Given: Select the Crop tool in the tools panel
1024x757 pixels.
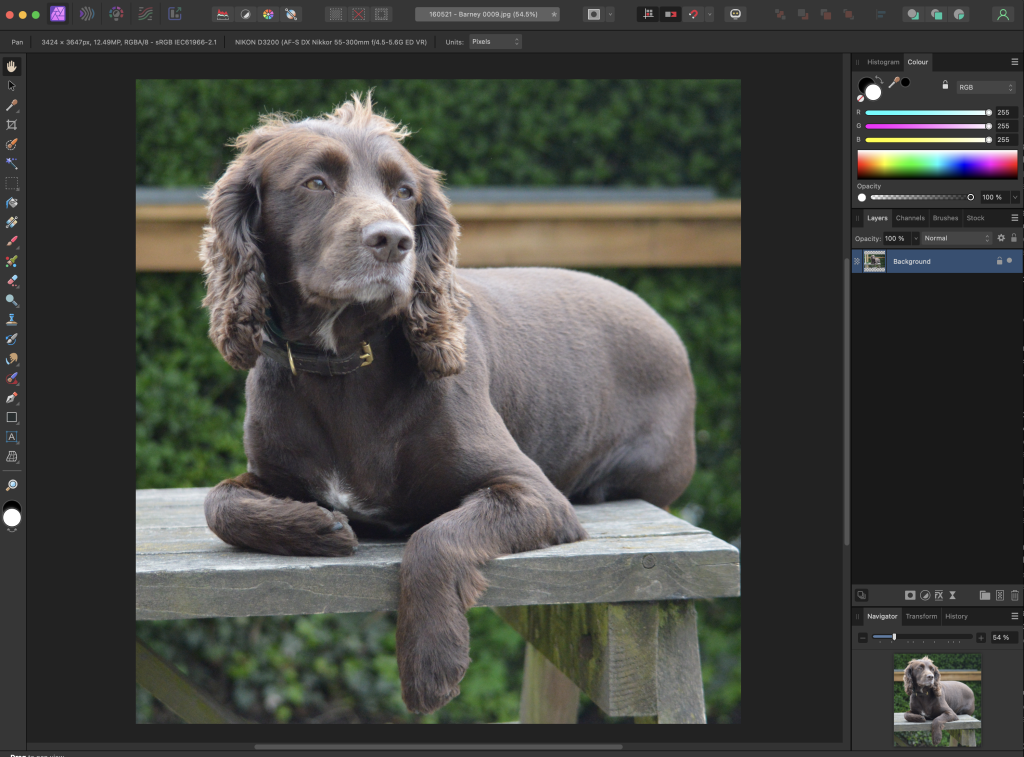Looking at the screenshot, I should (x=12, y=125).
